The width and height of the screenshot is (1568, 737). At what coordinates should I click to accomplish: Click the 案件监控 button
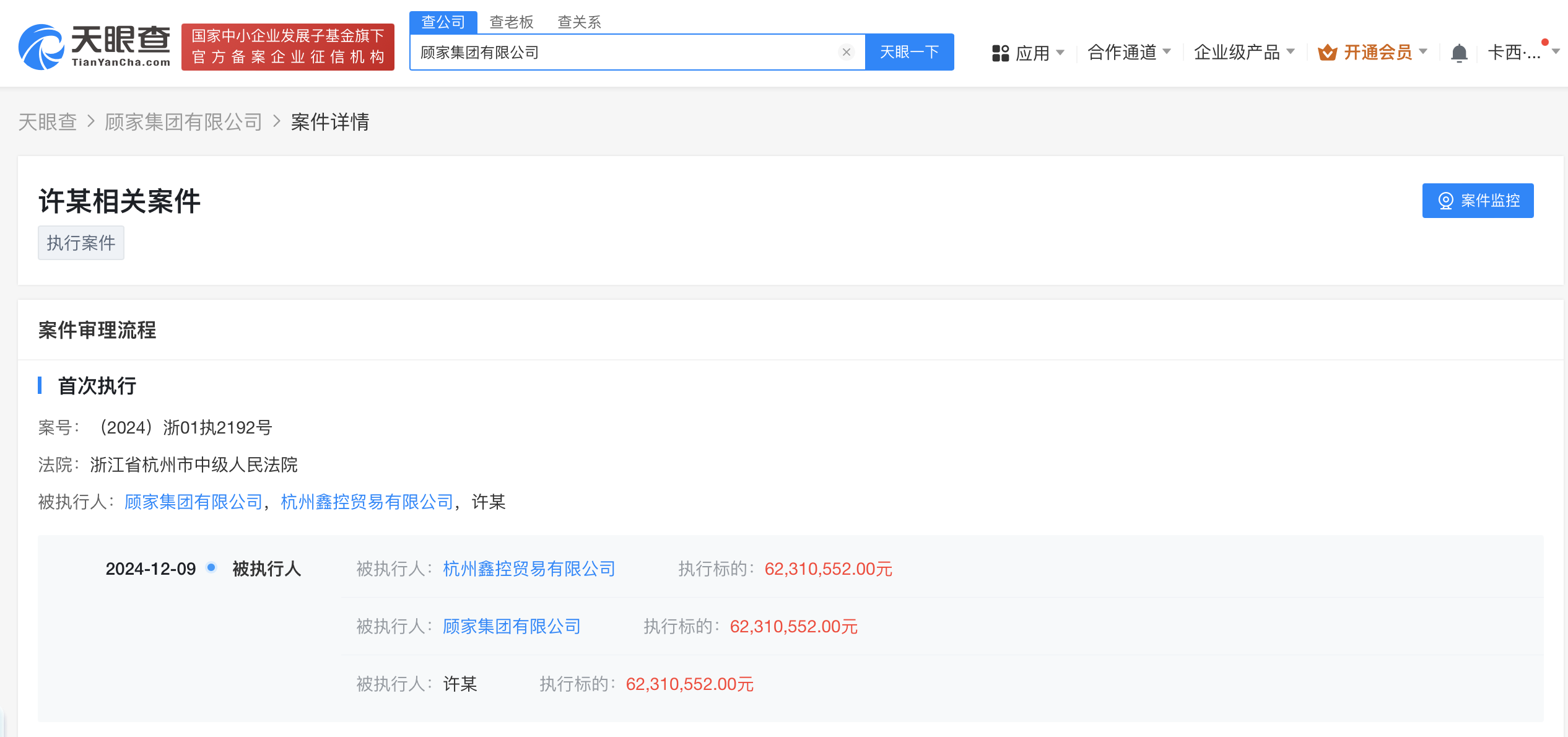(x=1478, y=201)
